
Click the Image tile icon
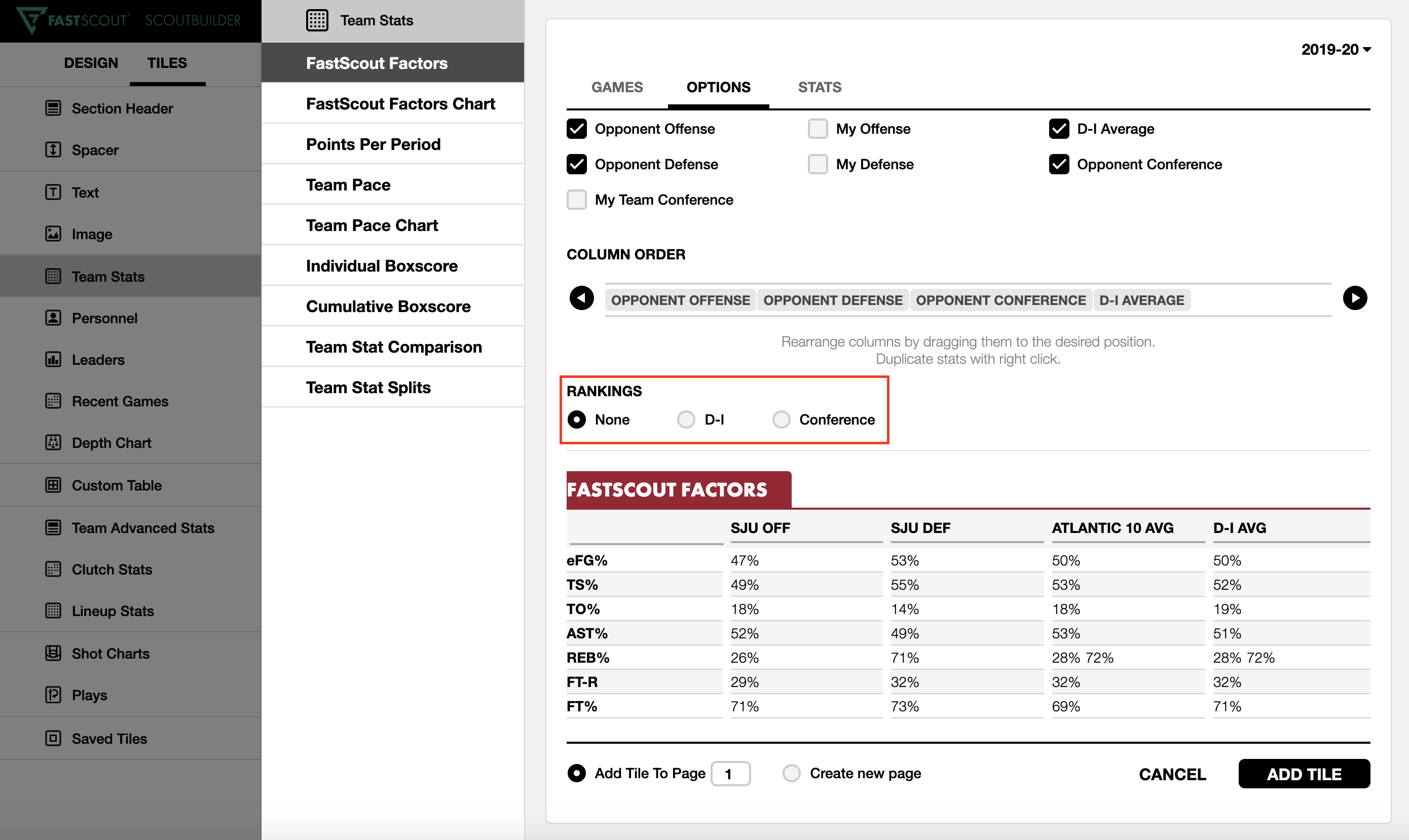(x=53, y=234)
